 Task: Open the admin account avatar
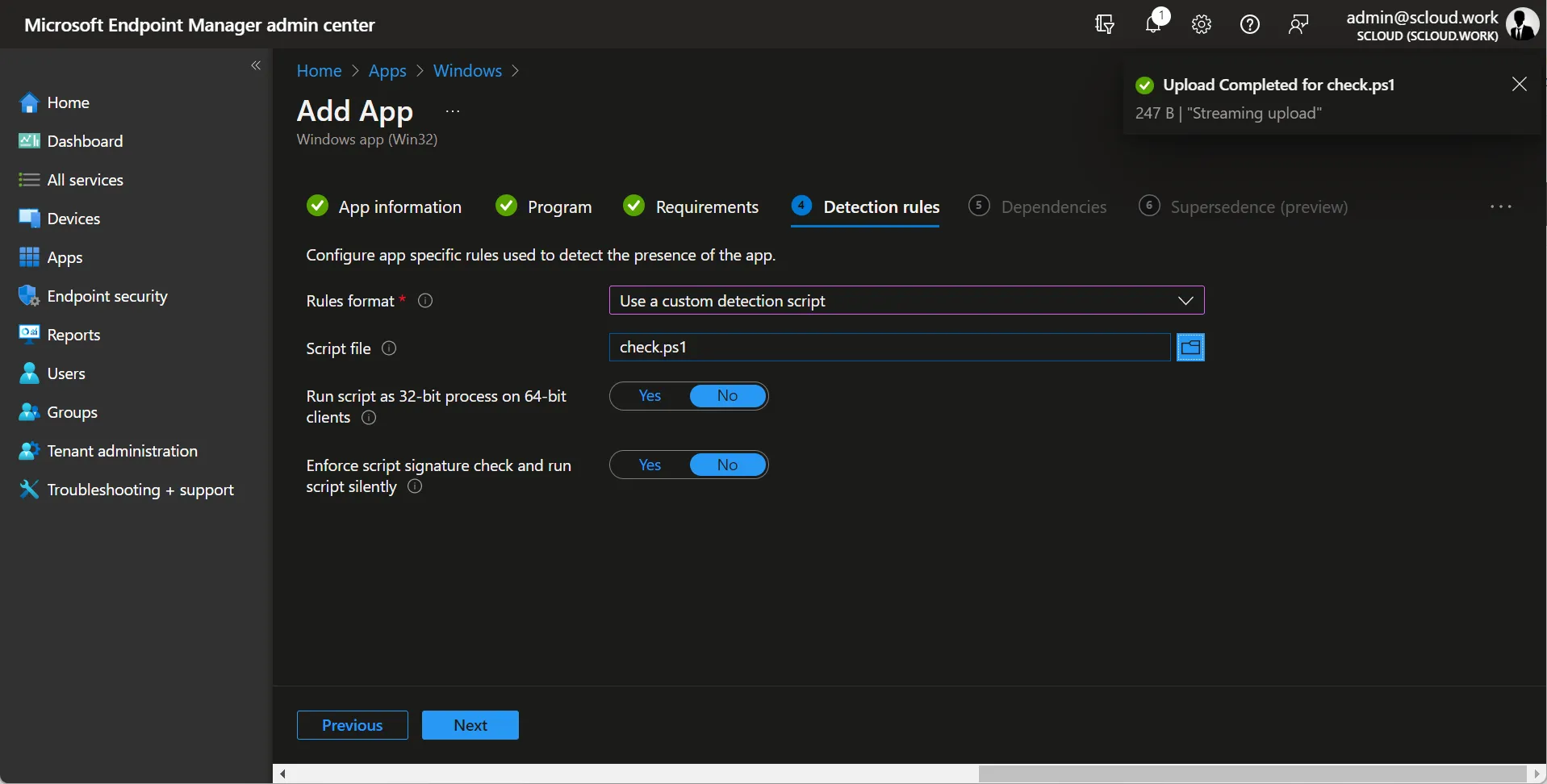[1523, 24]
